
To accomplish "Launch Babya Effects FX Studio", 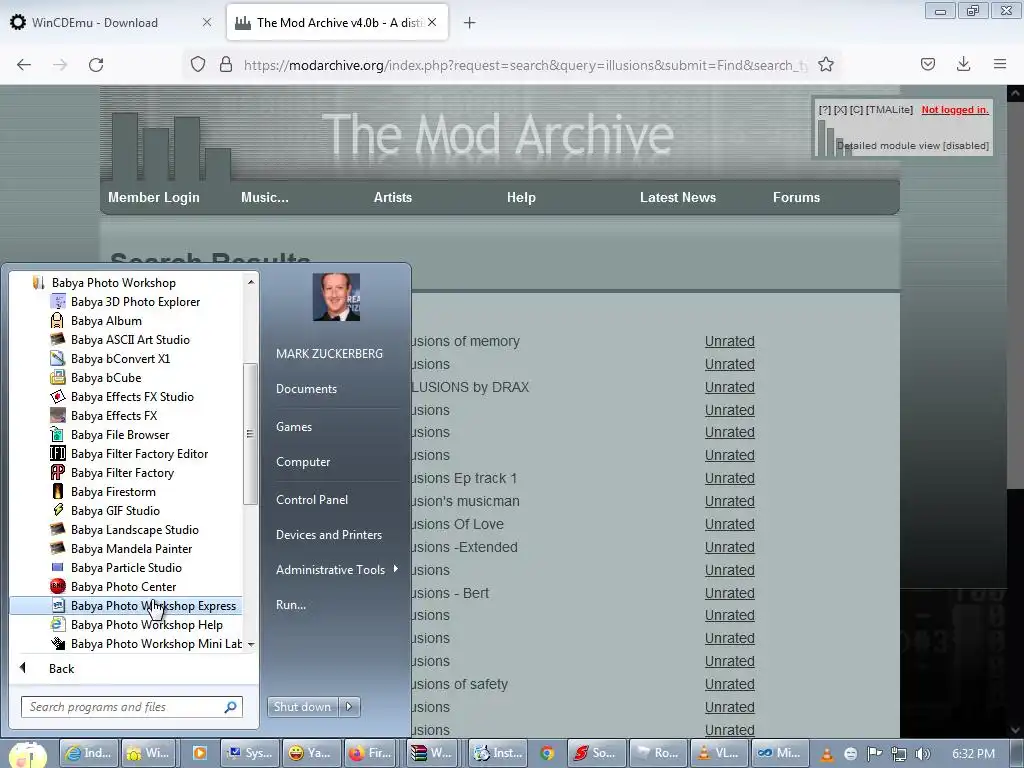I will tap(122, 396).
